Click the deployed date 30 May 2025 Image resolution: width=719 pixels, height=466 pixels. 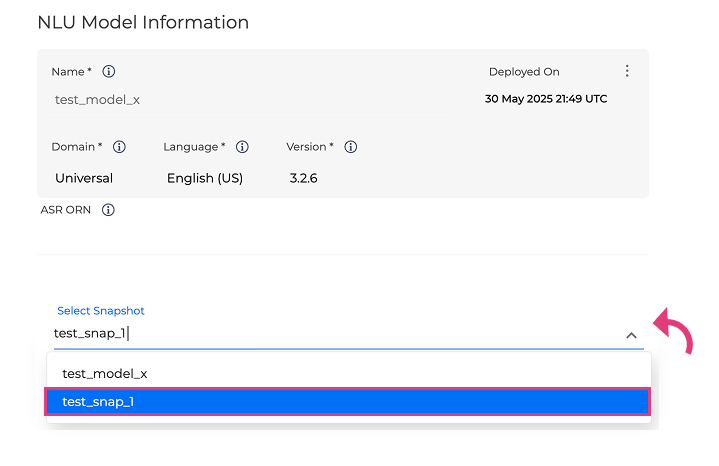[545, 99]
